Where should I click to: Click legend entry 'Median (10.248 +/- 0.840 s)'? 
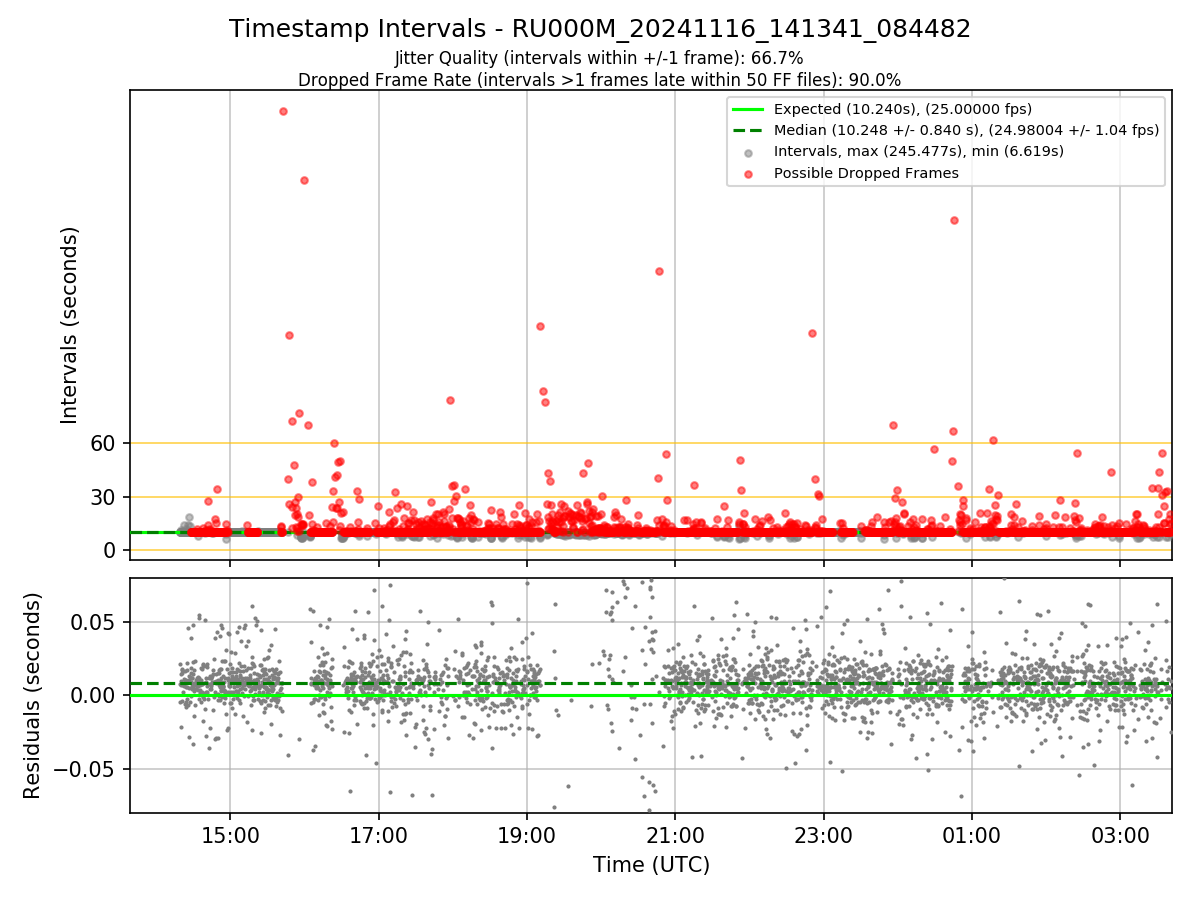pyautogui.click(x=966, y=130)
